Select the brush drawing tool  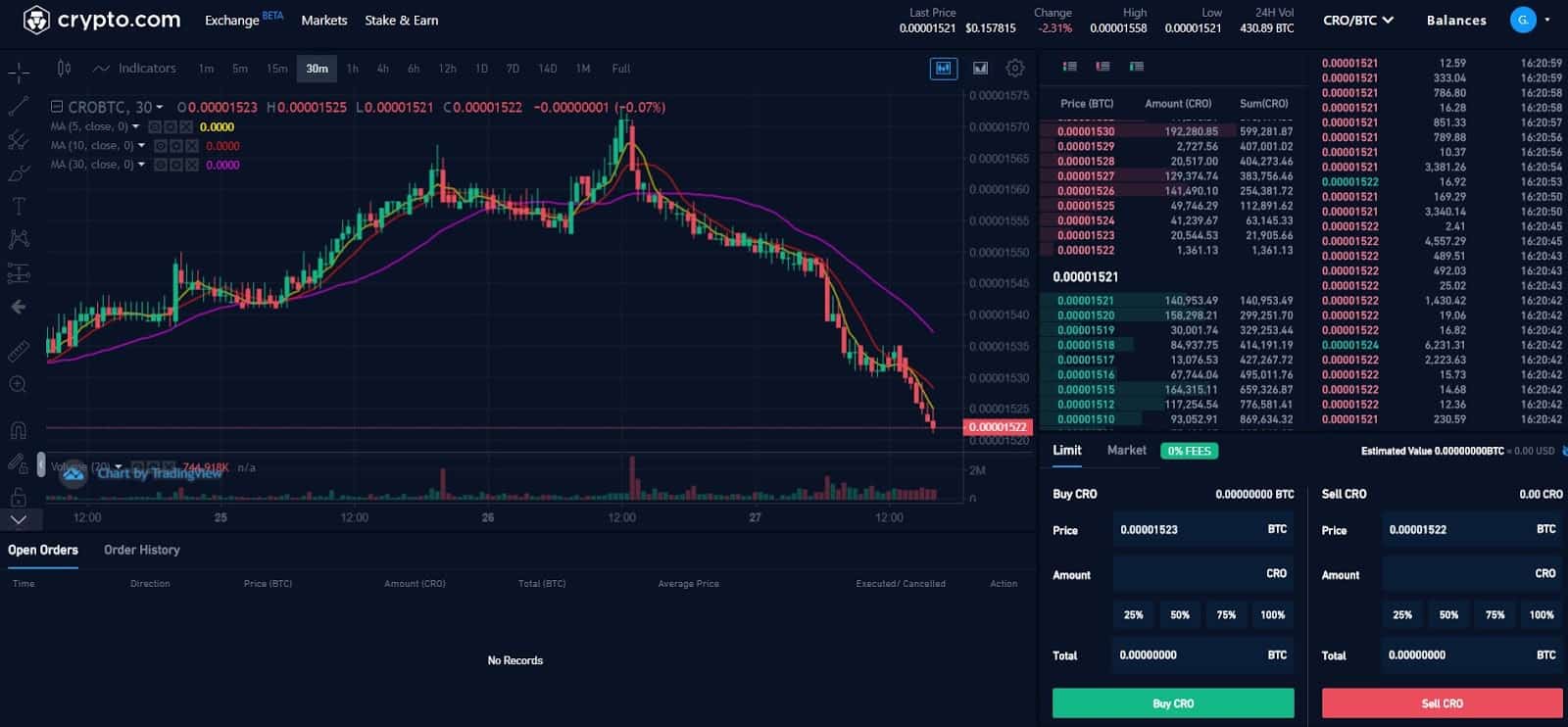pos(19,173)
